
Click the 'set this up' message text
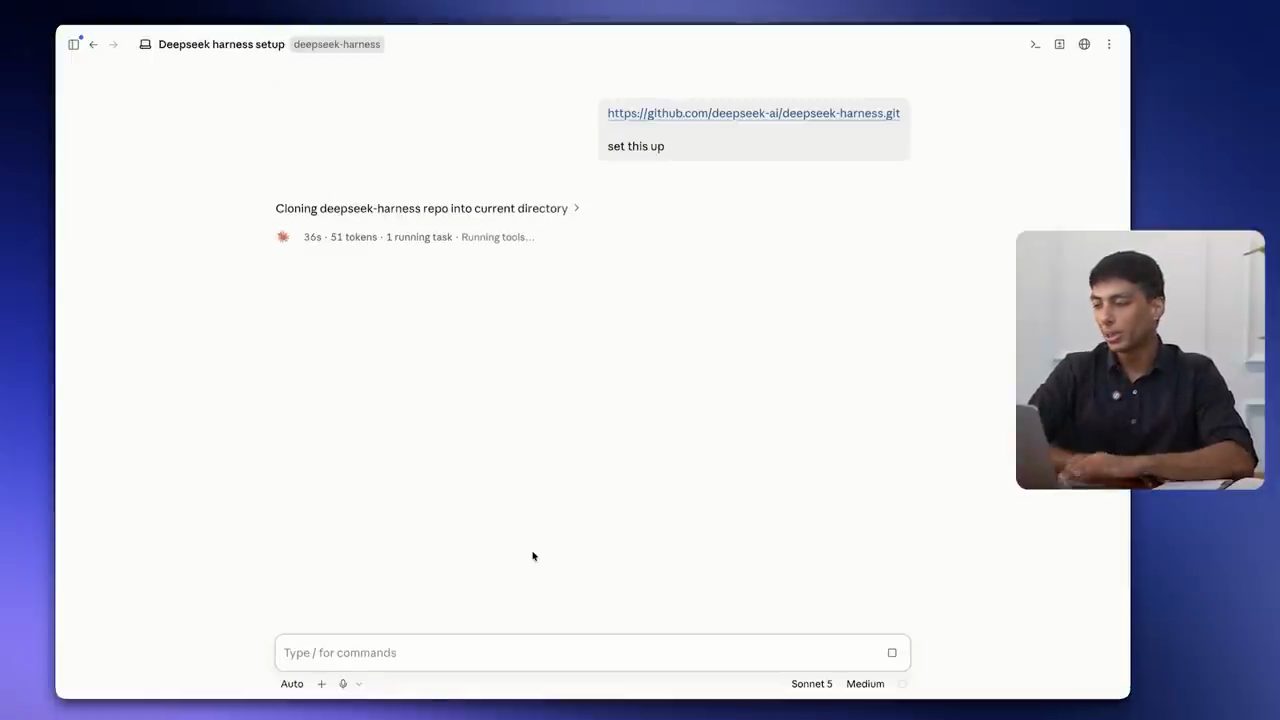(x=636, y=146)
